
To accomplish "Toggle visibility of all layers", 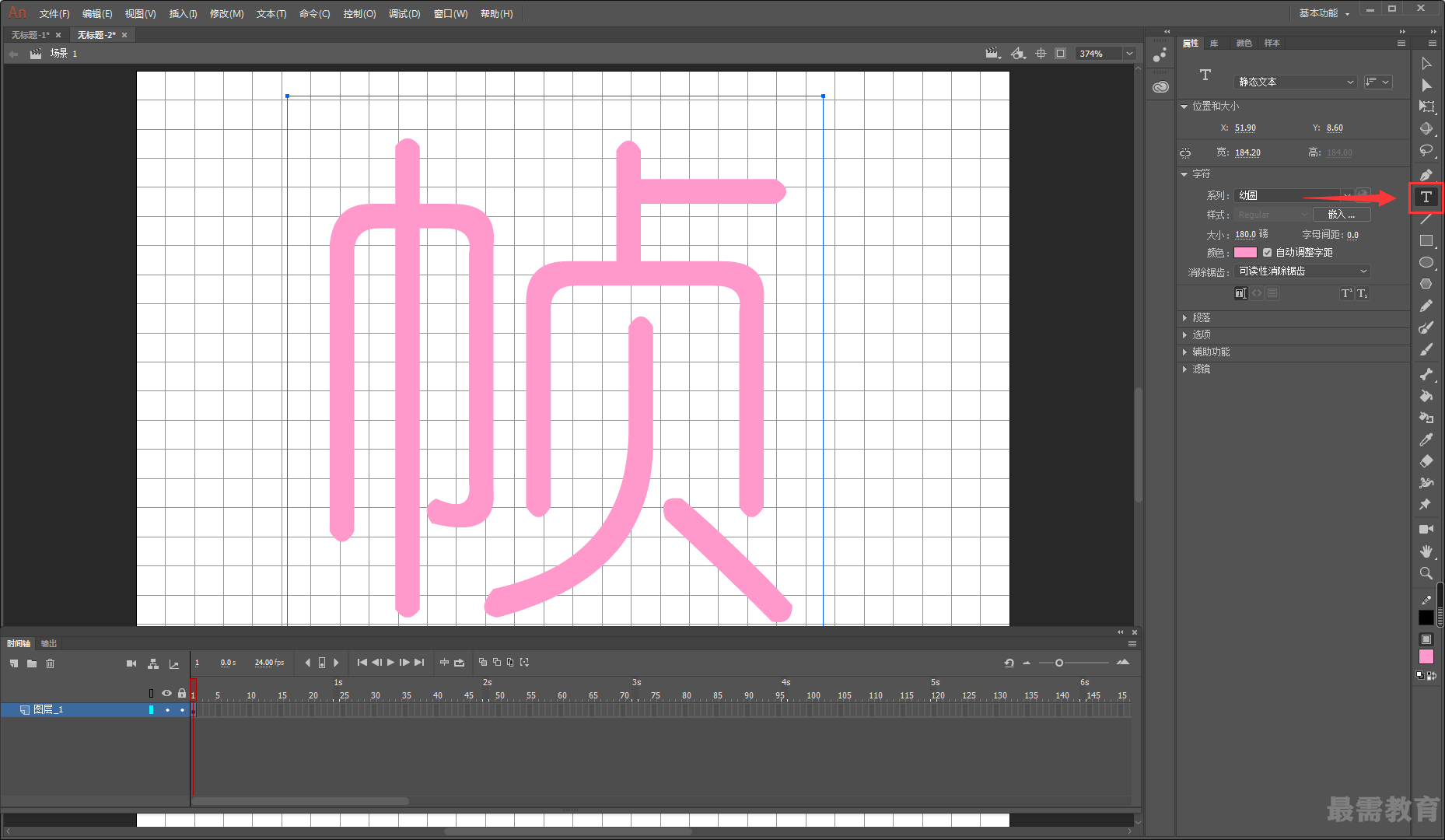I will coord(166,693).
